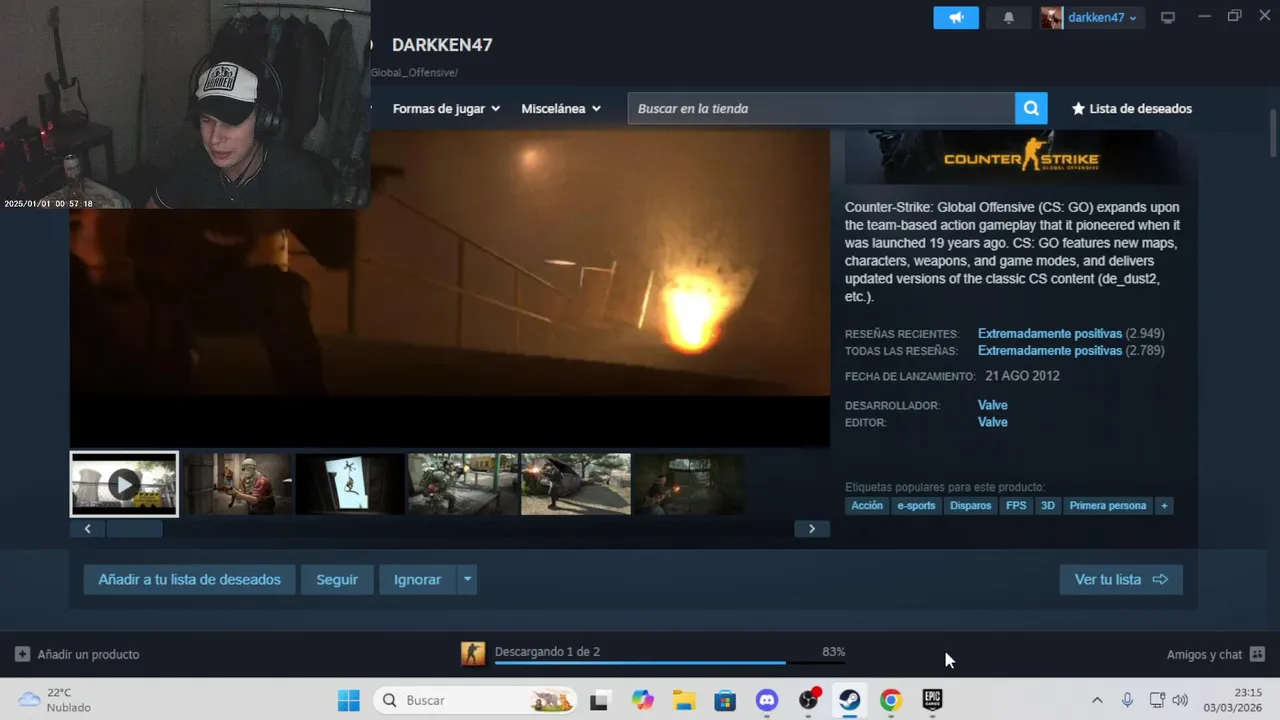Viewport: 1280px width, 720px height.
Task: Click the plus button after the tags
Action: click(1164, 506)
